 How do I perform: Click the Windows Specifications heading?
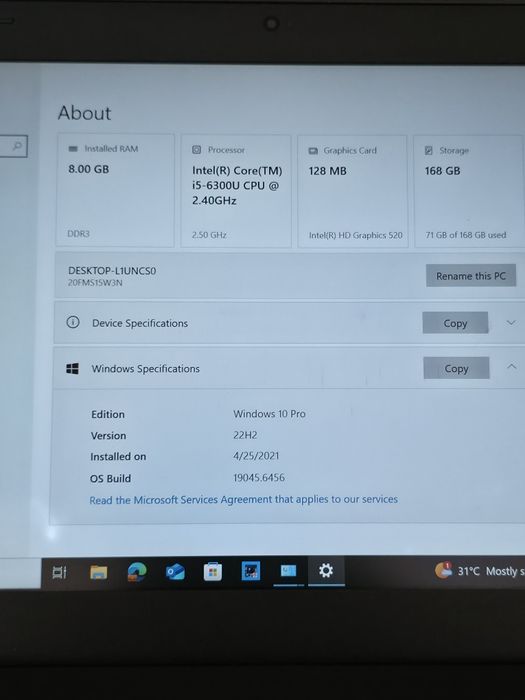coord(146,369)
